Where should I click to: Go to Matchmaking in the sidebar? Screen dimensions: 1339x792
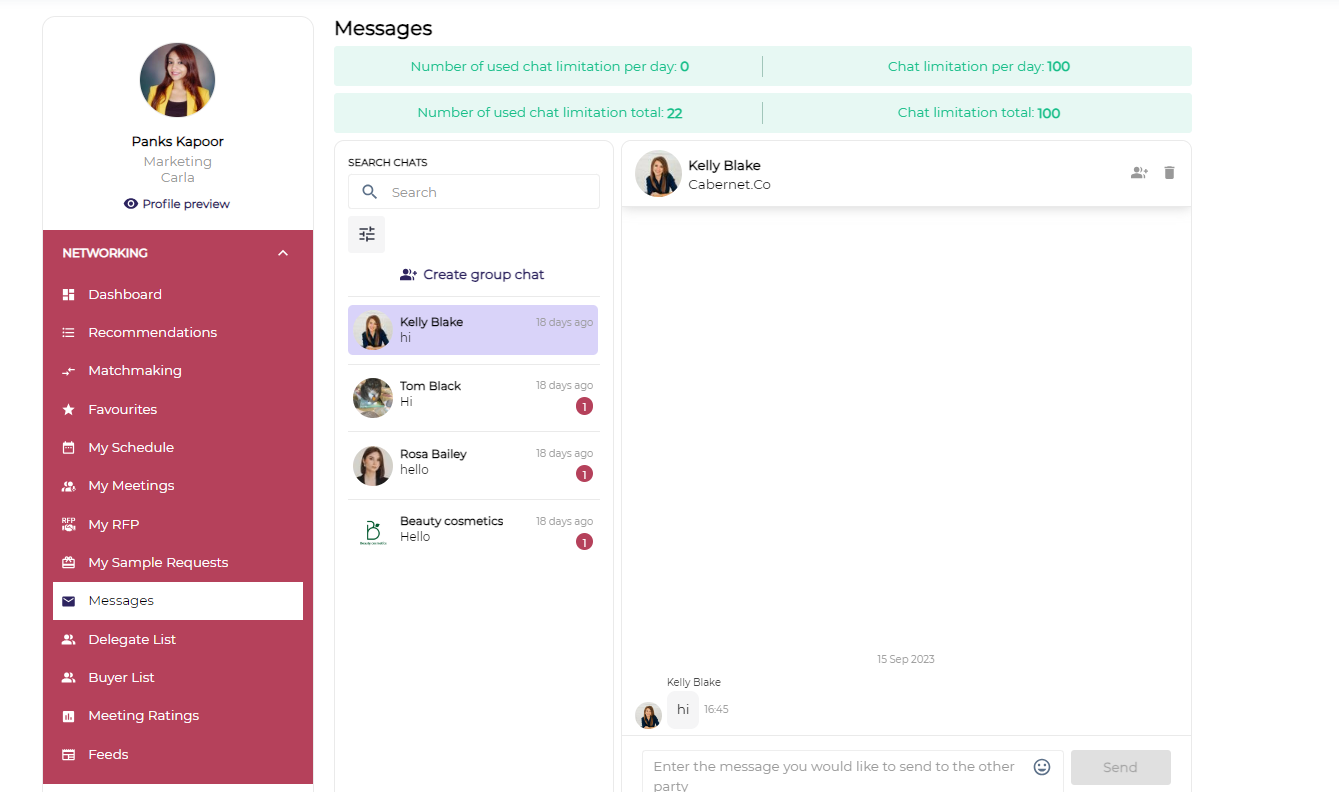point(135,371)
